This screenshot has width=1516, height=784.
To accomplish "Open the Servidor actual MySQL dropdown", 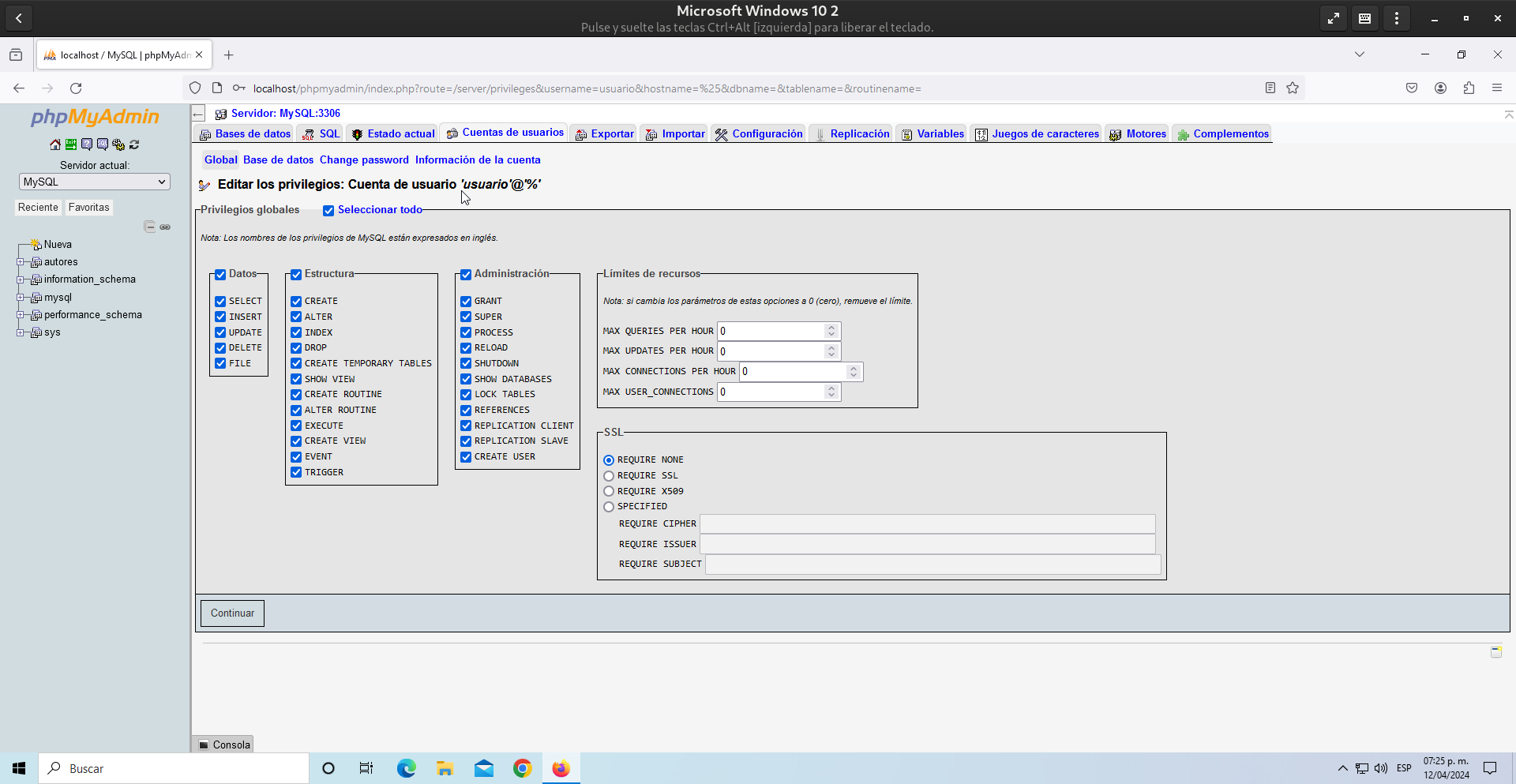I will click(x=95, y=182).
